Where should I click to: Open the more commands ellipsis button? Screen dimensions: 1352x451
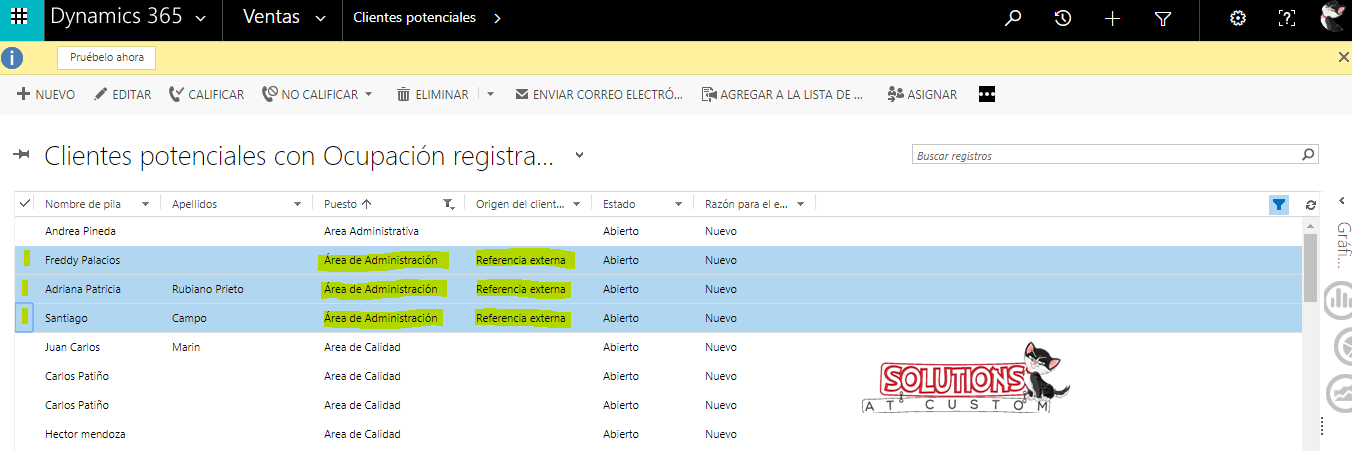click(987, 94)
